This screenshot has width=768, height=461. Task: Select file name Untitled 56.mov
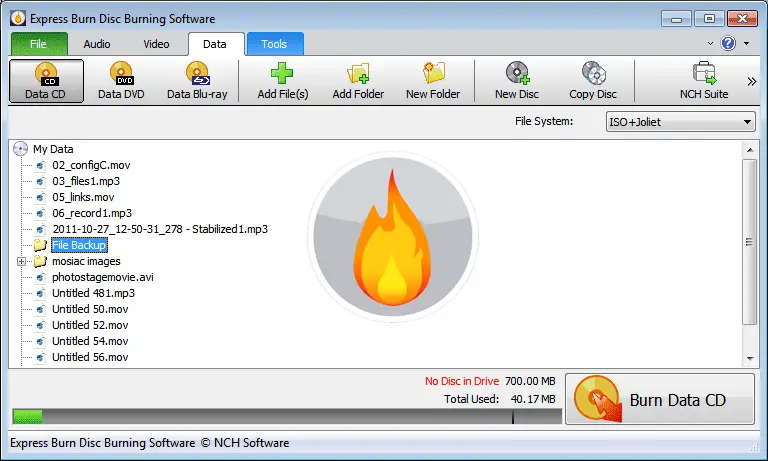(90, 357)
